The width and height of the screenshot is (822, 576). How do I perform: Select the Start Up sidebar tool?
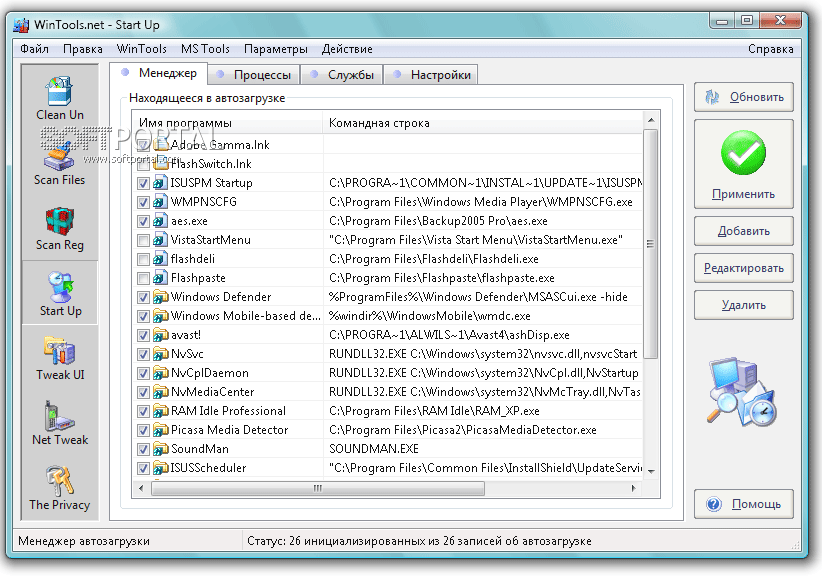[60, 294]
